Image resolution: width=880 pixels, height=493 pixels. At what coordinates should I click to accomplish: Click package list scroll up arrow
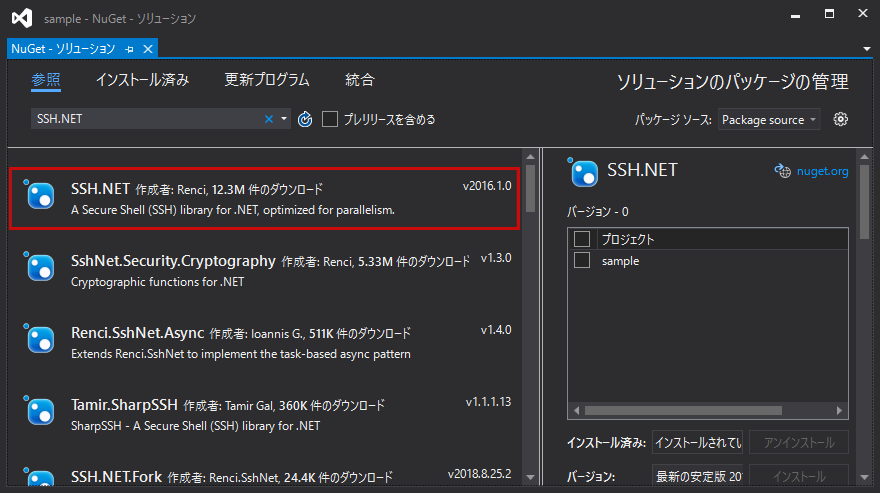pos(530,156)
